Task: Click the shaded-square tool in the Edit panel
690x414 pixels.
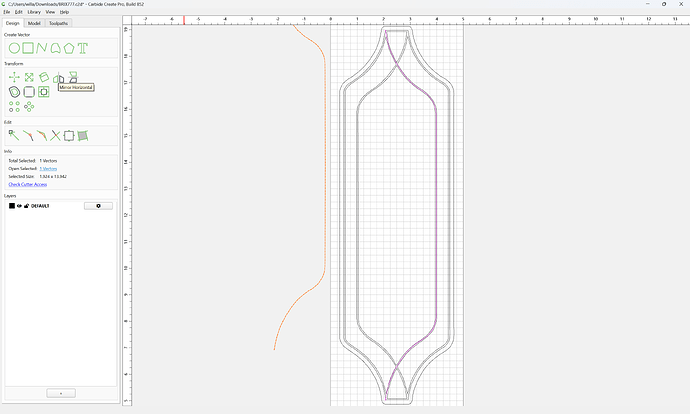Action: coord(83,136)
